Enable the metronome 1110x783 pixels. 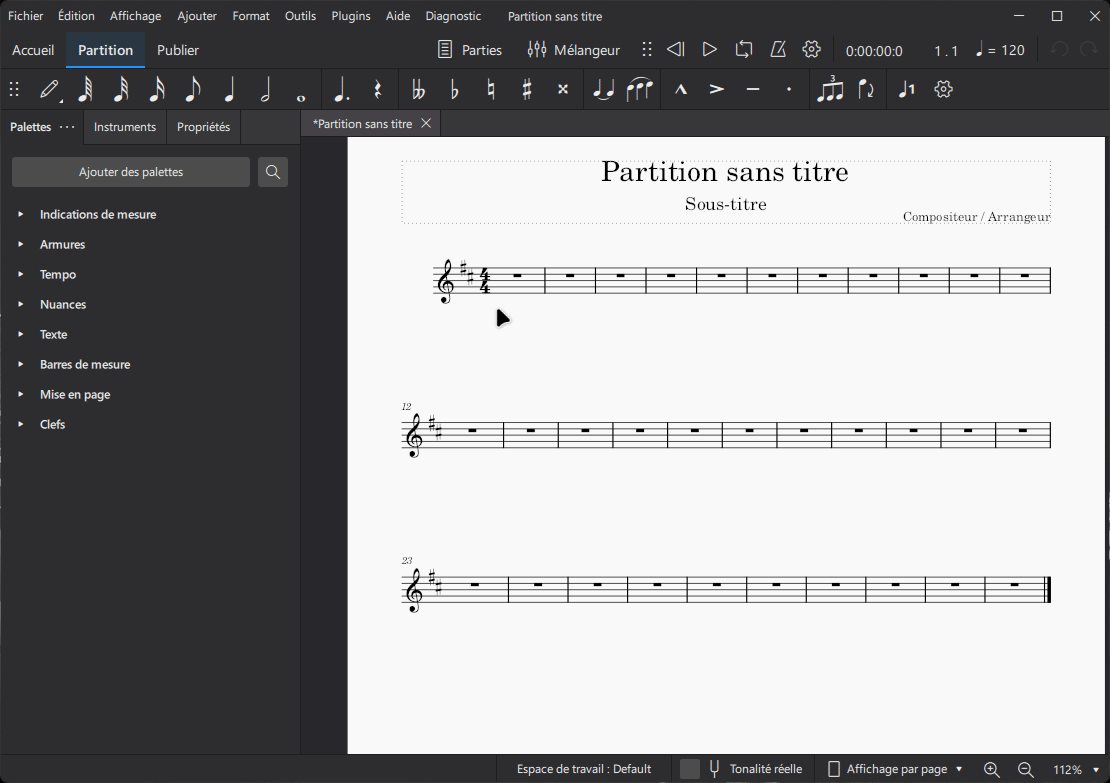click(x=778, y=48)
